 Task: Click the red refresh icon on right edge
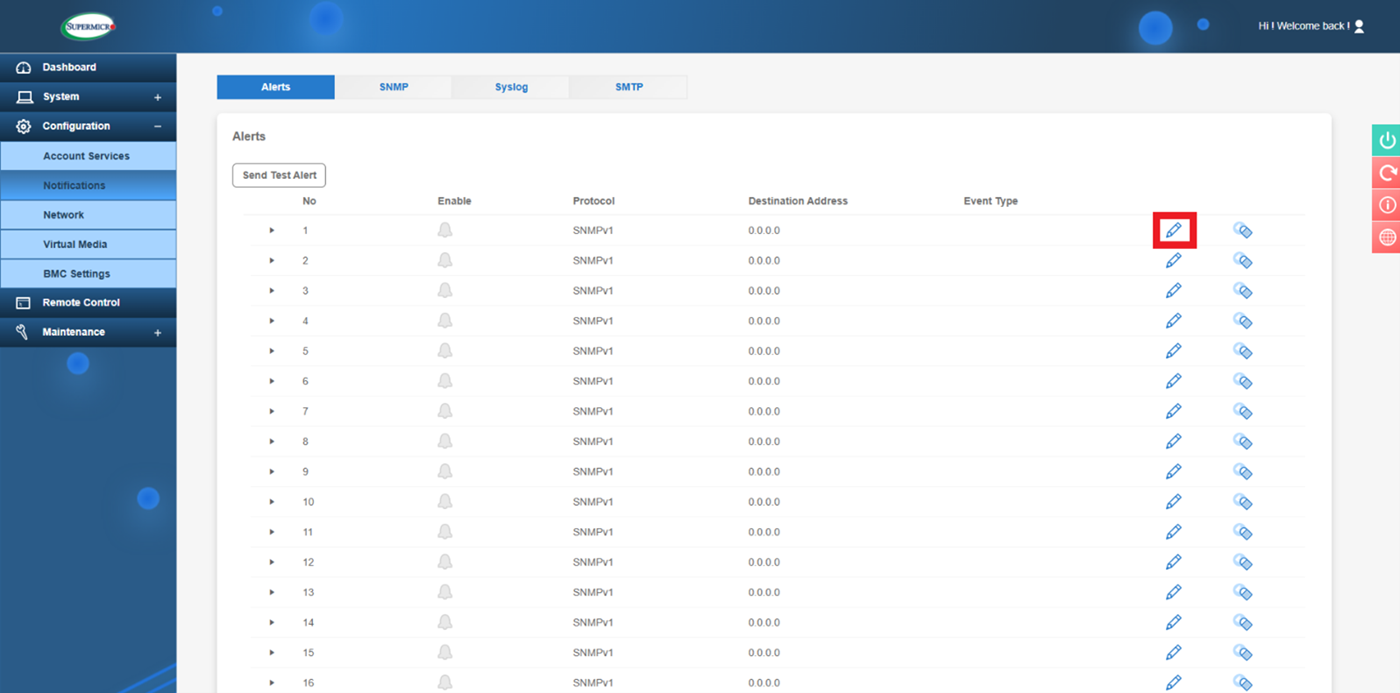(1386, 172)
